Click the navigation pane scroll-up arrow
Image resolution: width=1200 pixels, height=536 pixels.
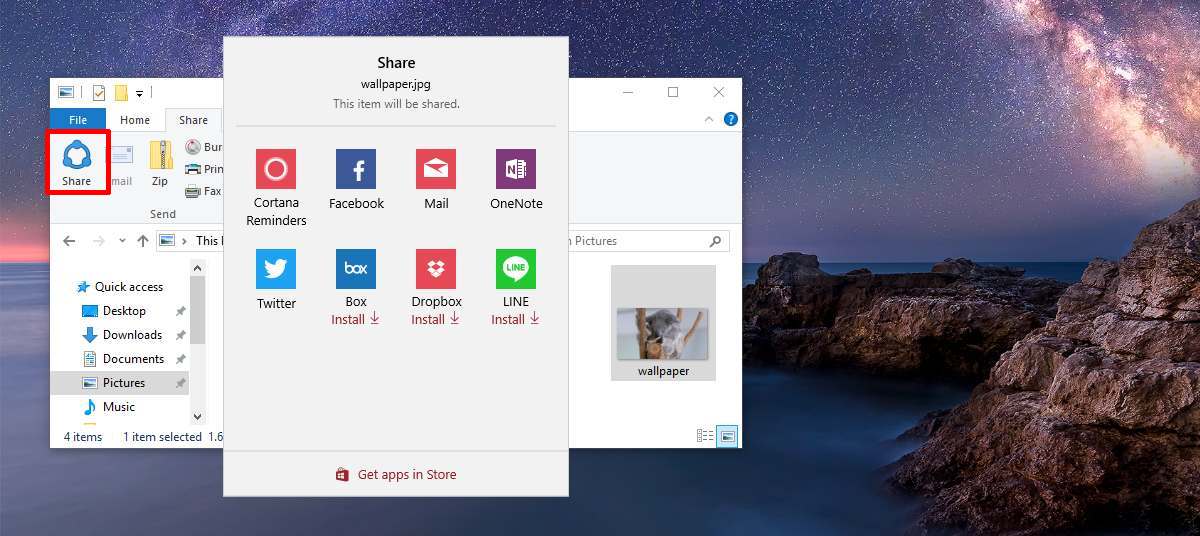click(197, 267)
